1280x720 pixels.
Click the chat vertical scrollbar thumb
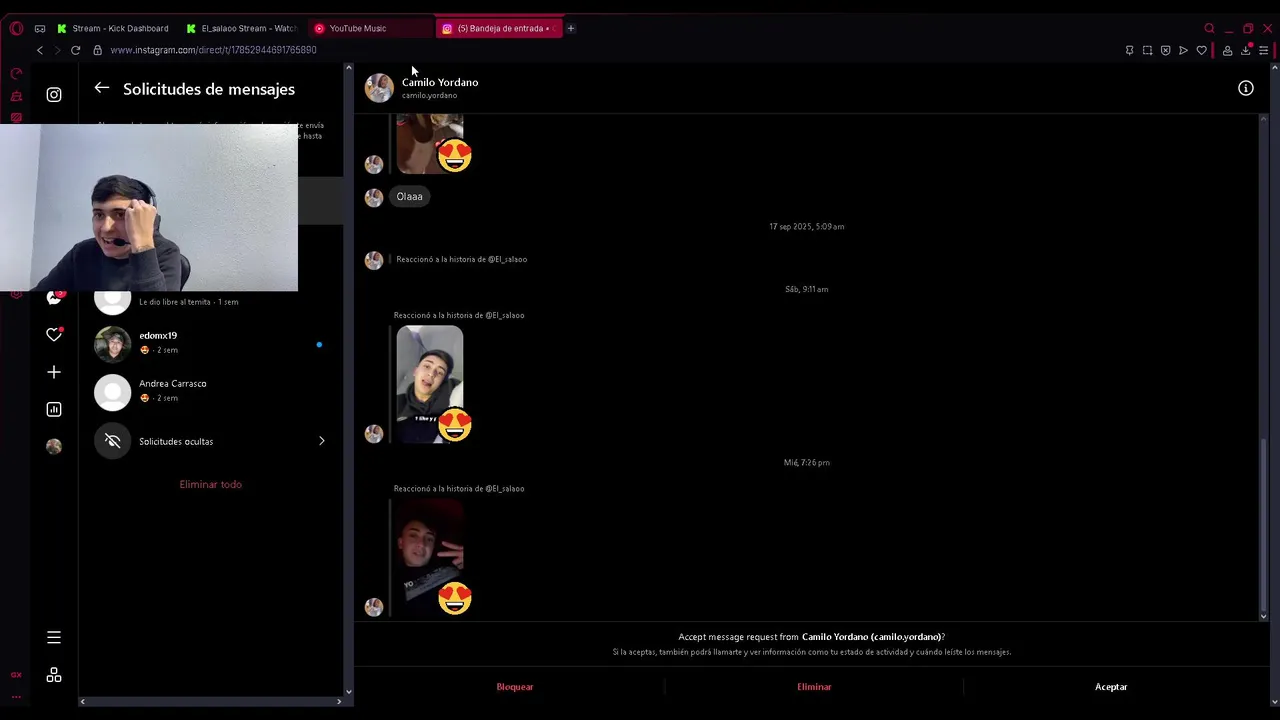(1263, 524)
